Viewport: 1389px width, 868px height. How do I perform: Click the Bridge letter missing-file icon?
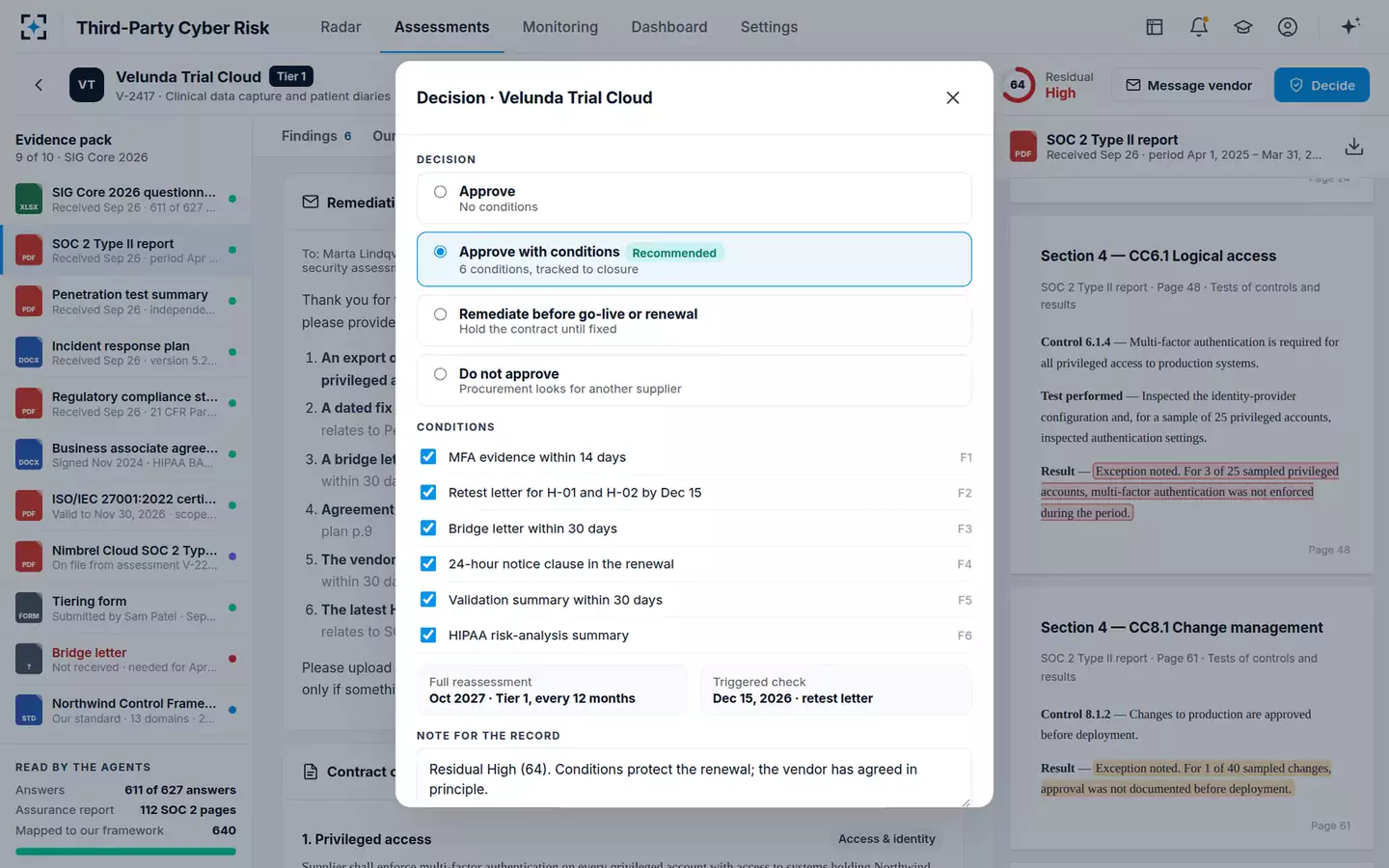click(x=29, y=659)
